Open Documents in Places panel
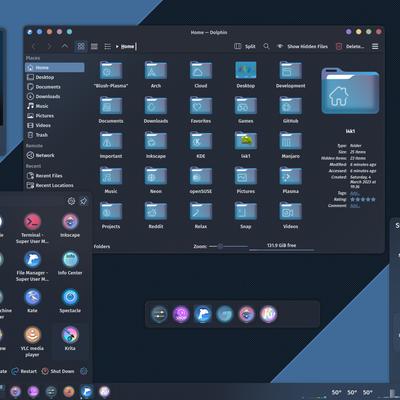The height and width of the screenshot is (400, 400). [55, 87]
